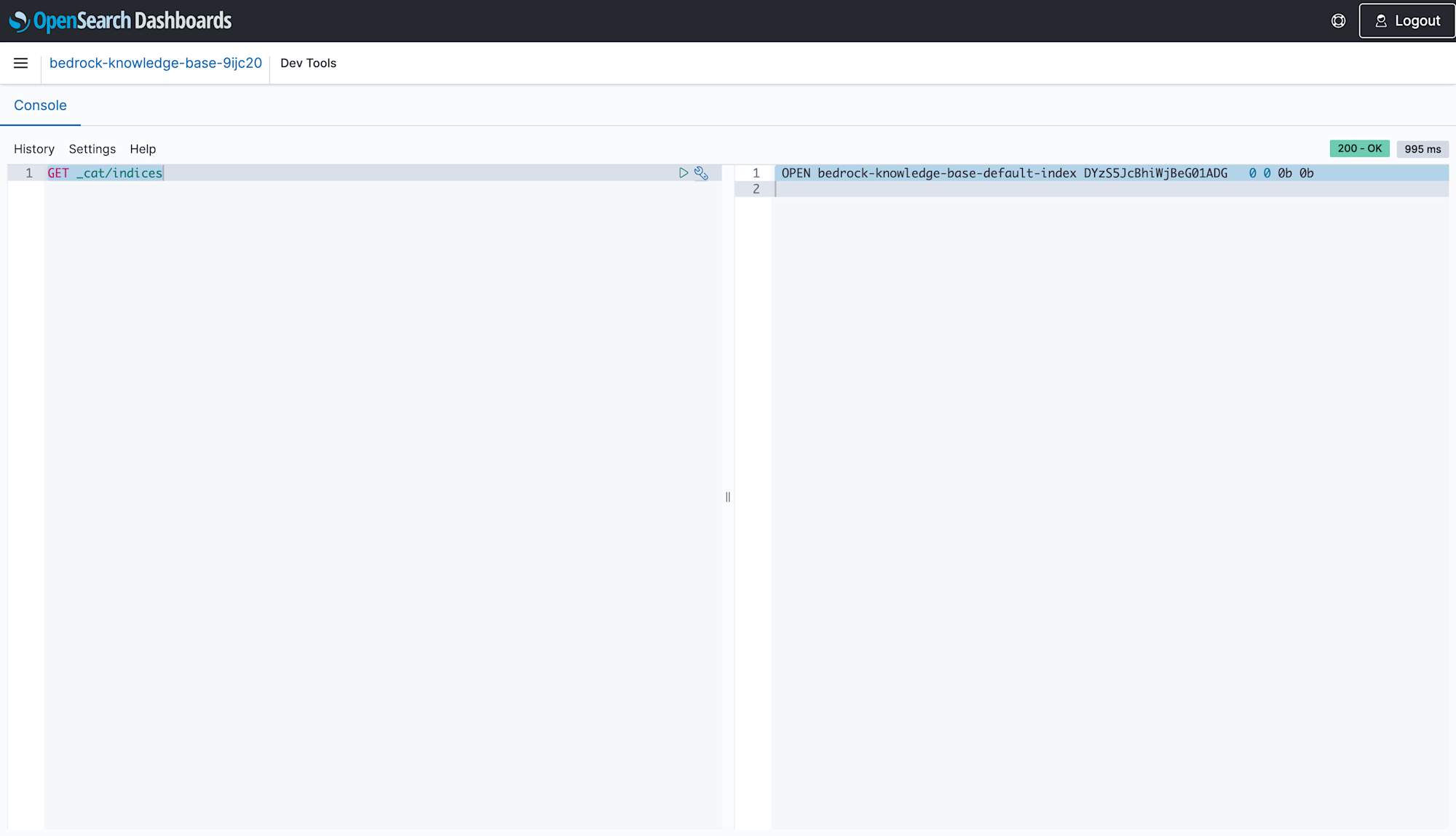Click the 995 ms response time badge
1456x836 pixels.
pyautogui.click(x=1423, y=149)
